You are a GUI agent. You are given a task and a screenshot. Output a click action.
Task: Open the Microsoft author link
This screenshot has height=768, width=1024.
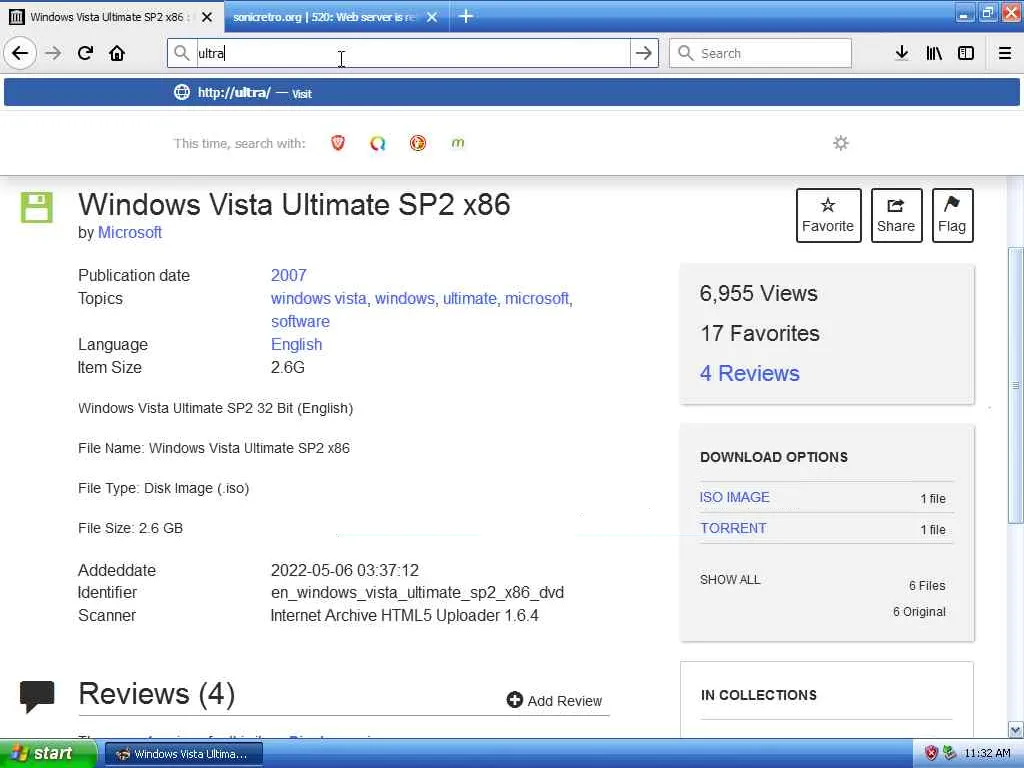(x=130, y=232)
